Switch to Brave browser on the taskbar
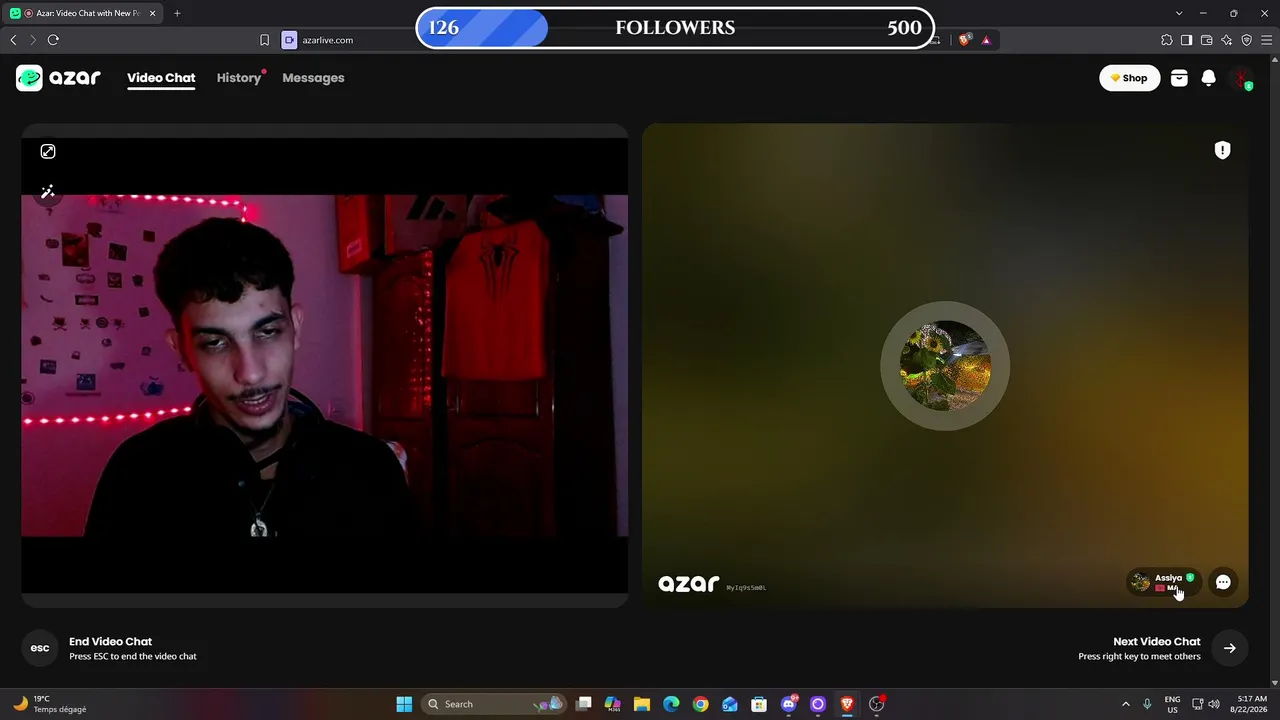 (x=847, y=704)
